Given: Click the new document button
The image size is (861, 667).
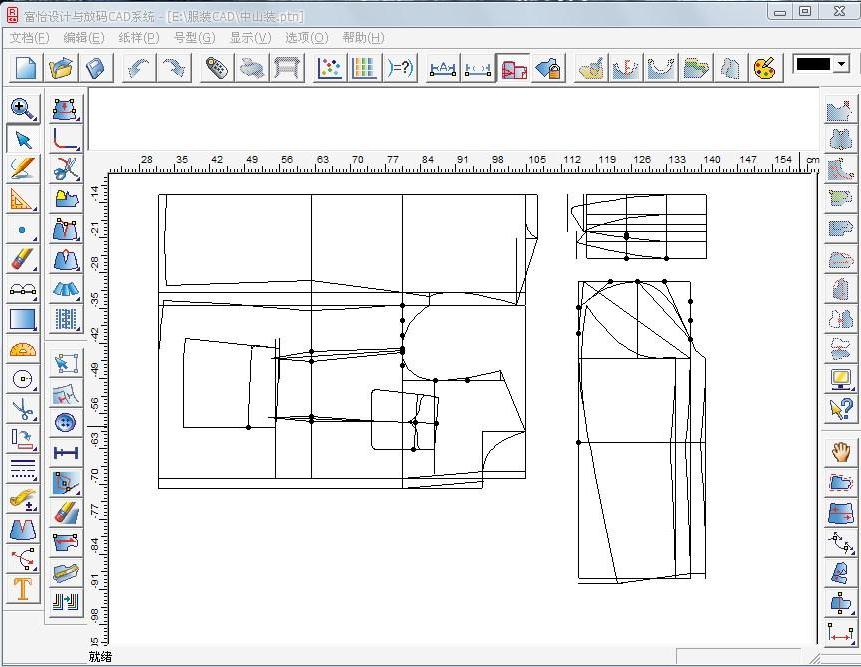Looking at the screenshot, I should coord(26,68).
